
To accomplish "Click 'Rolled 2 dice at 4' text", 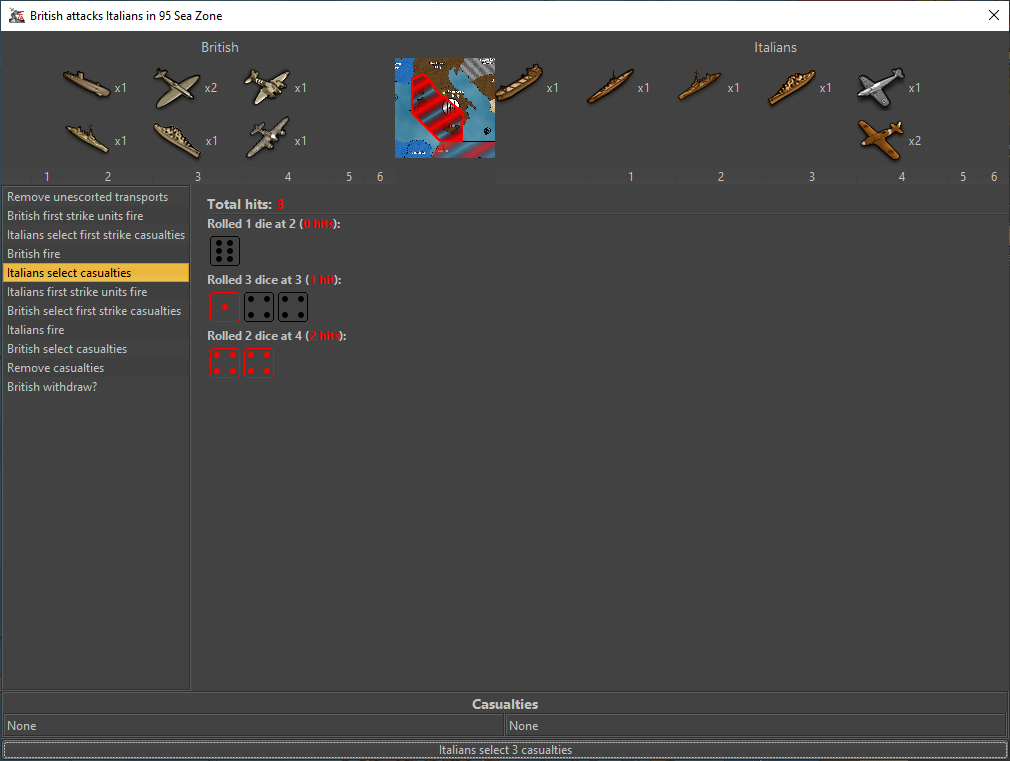I will 277,336.
